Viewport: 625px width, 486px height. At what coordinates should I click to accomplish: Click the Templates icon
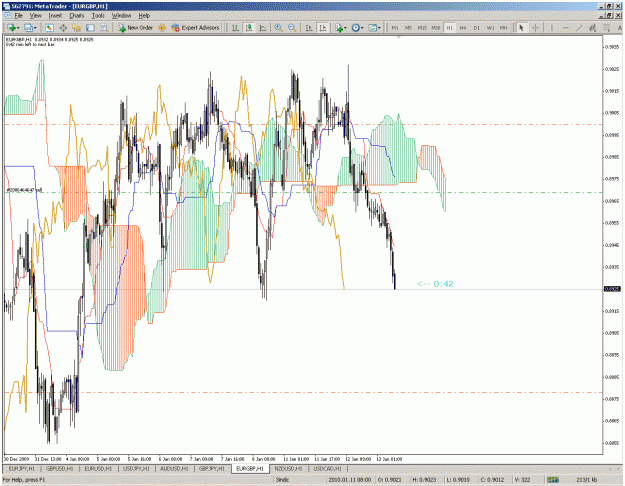[372, 28]
